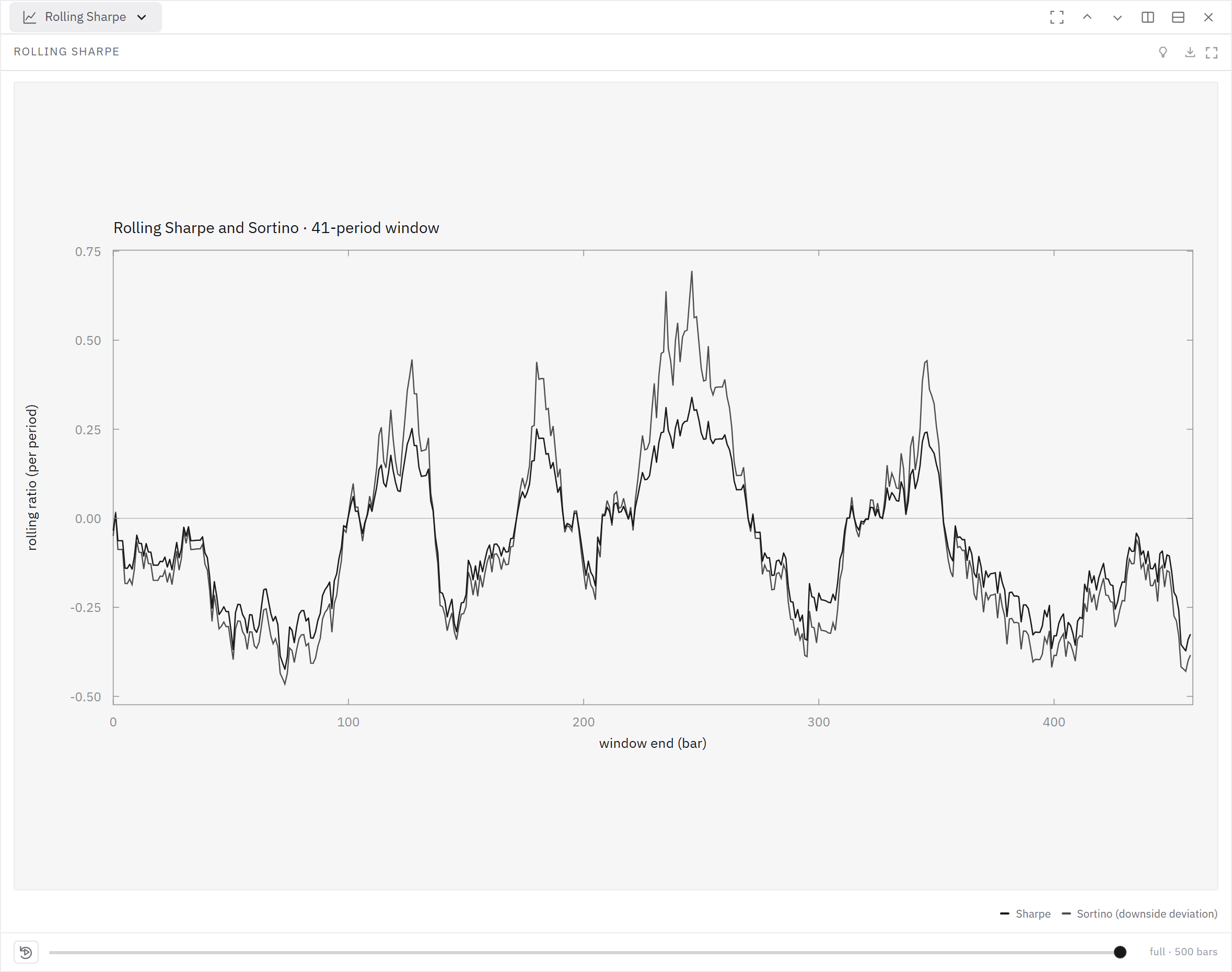Split panel horizontally with row layout icon
This screenshot has height=972, width=1232.
pyautogui.click(x=1178, y=17)
